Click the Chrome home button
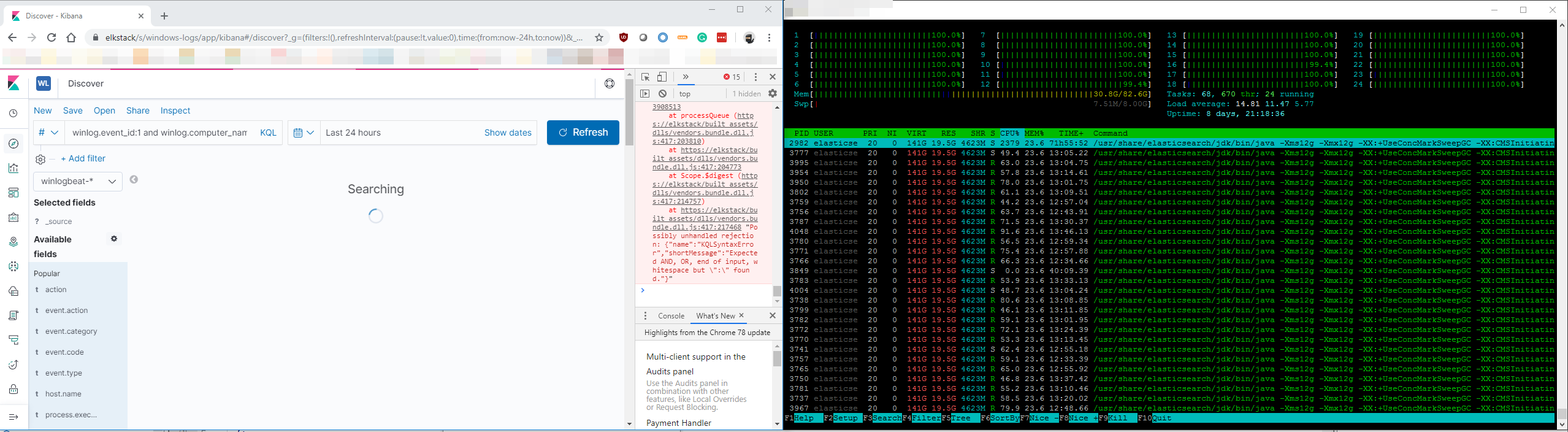Image resolution: width=1568 pixels, height=432 pixels. (71, 37)
